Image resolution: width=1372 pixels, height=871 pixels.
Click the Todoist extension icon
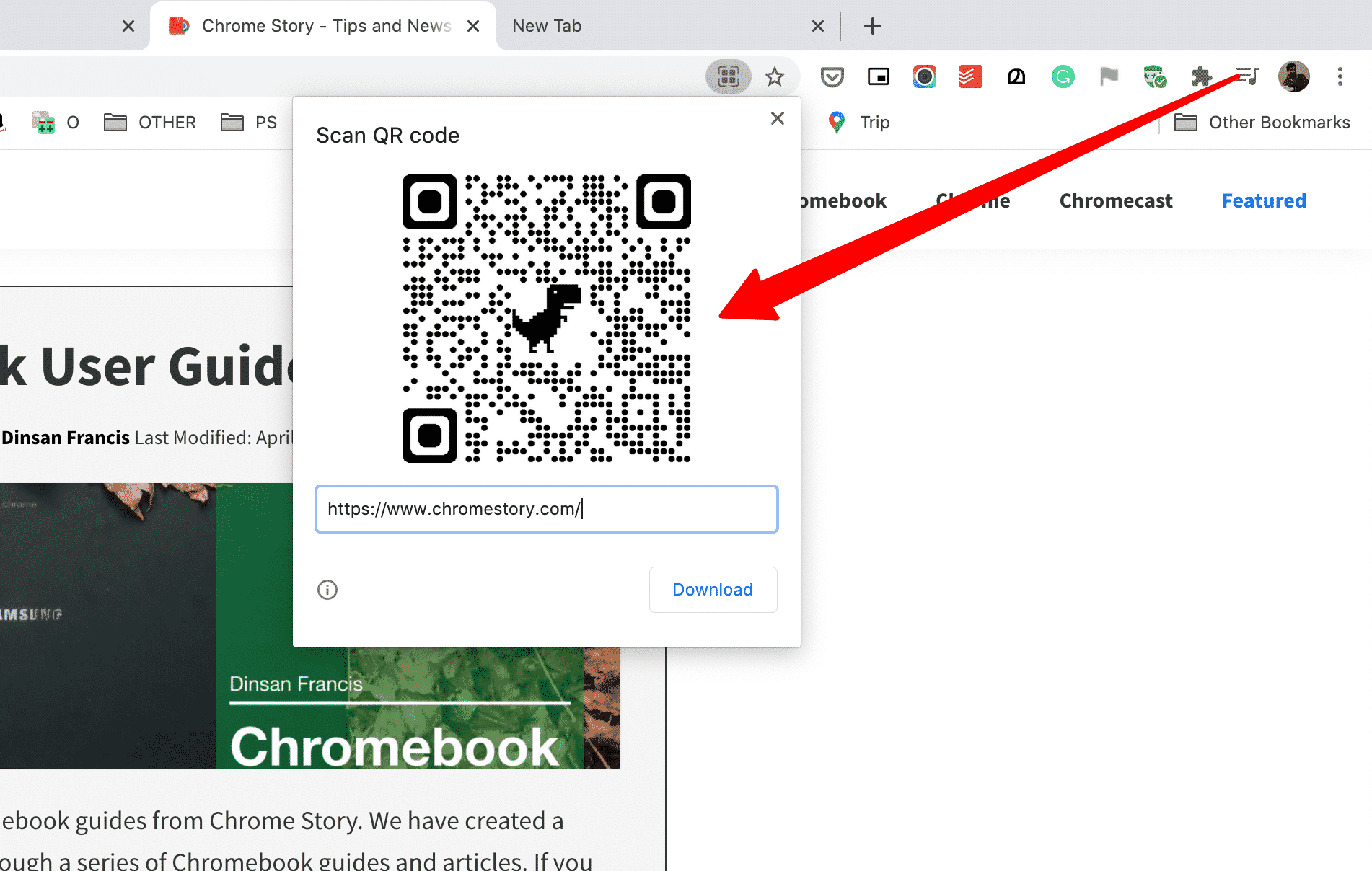pyautogui.click(x=970, y=76)
